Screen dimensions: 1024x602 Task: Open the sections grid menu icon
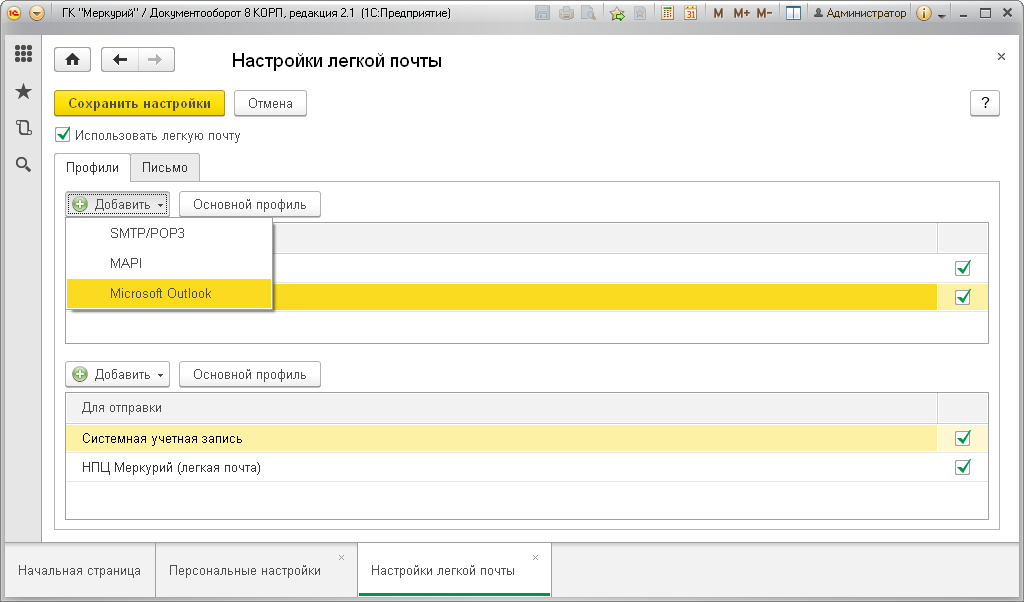(x=24, y=54)
